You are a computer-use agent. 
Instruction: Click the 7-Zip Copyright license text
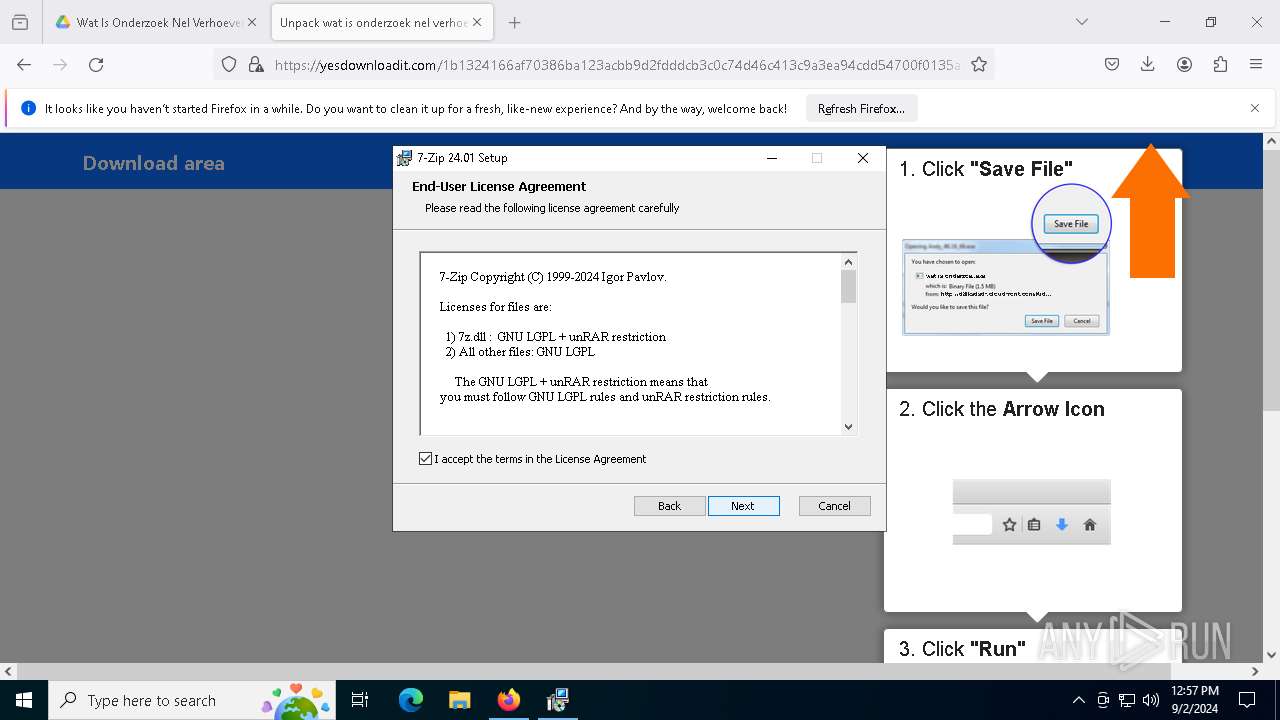[553, 277]
